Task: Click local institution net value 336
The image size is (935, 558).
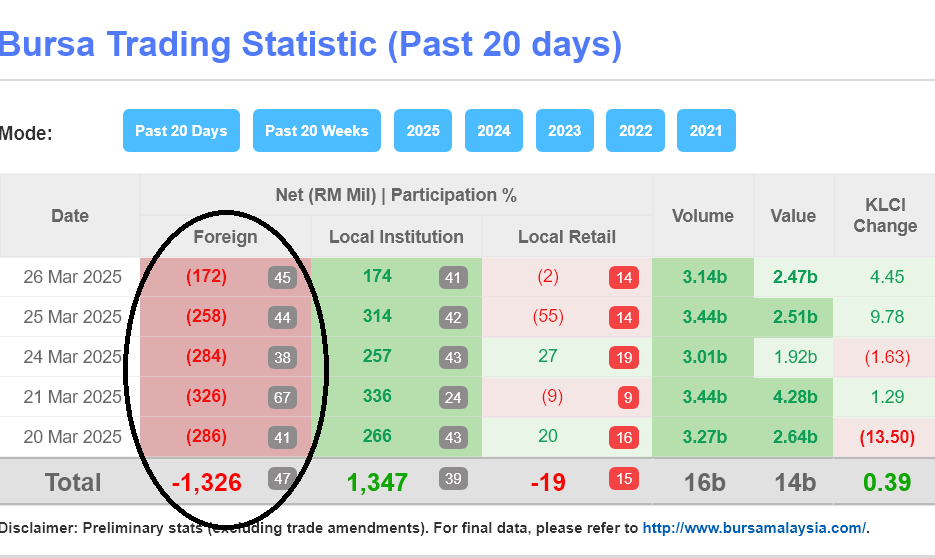Action: (x=377, y=396)
